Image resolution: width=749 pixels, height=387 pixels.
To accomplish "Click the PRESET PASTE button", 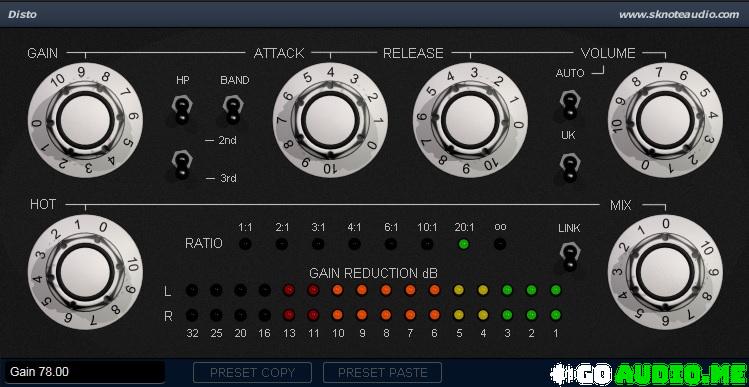I will coord(382,373).
